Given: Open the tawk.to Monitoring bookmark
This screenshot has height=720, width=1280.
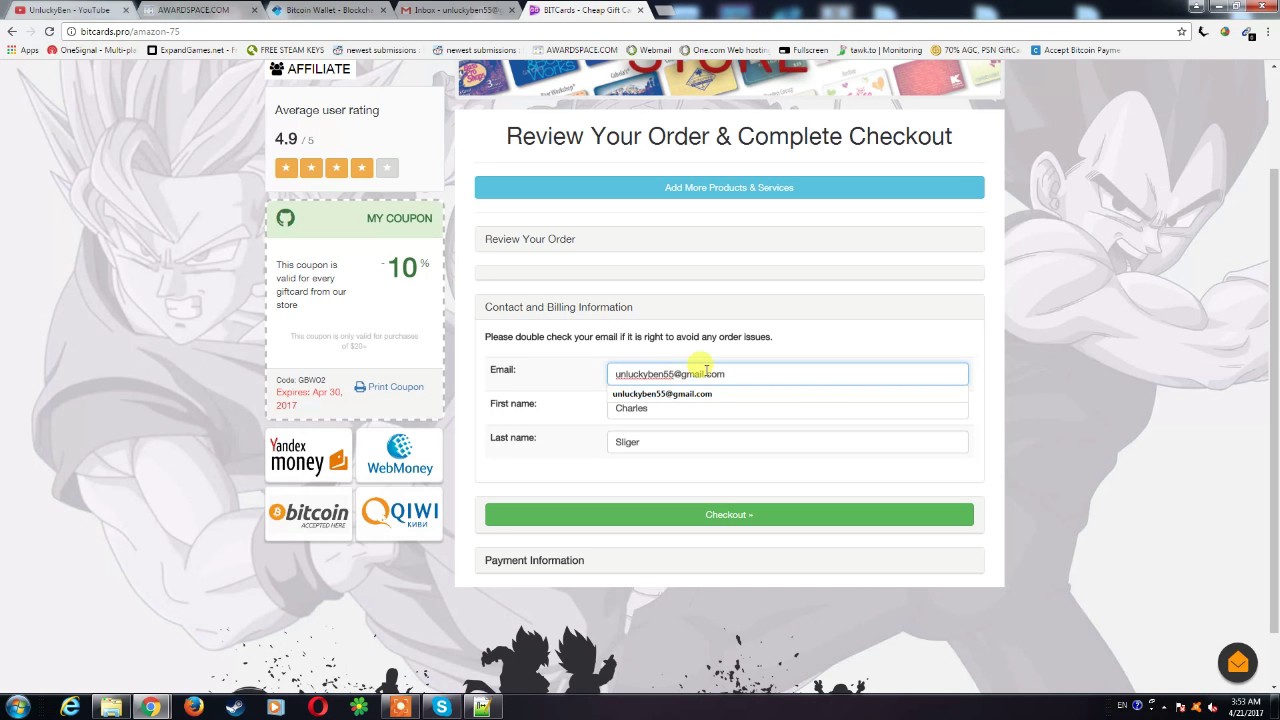Looking at the screenshot, I should coord(879,50).
